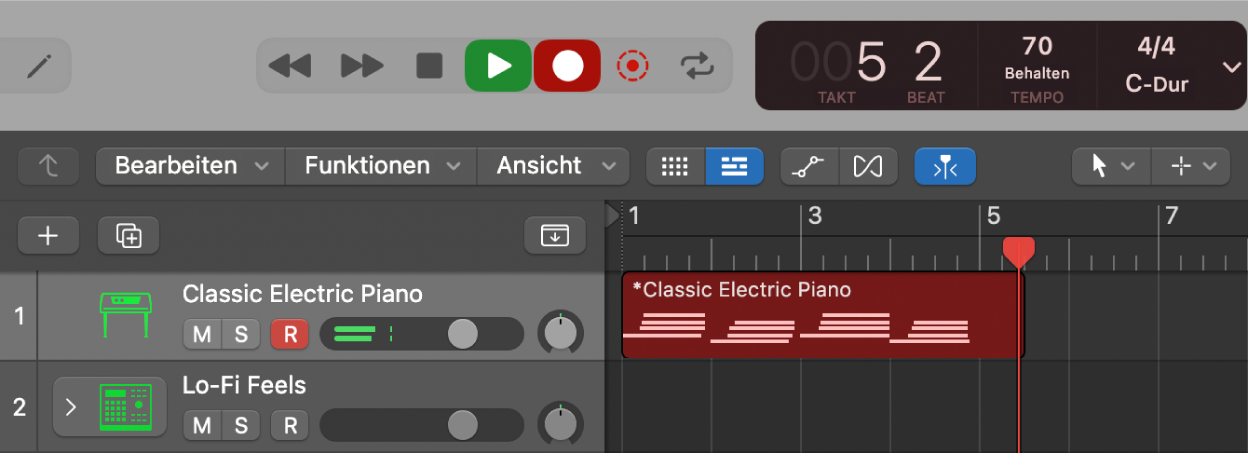Open the Ansicht dropdown menu
The width and height of the screenshot is (1248, 455).
coord(553,166)
